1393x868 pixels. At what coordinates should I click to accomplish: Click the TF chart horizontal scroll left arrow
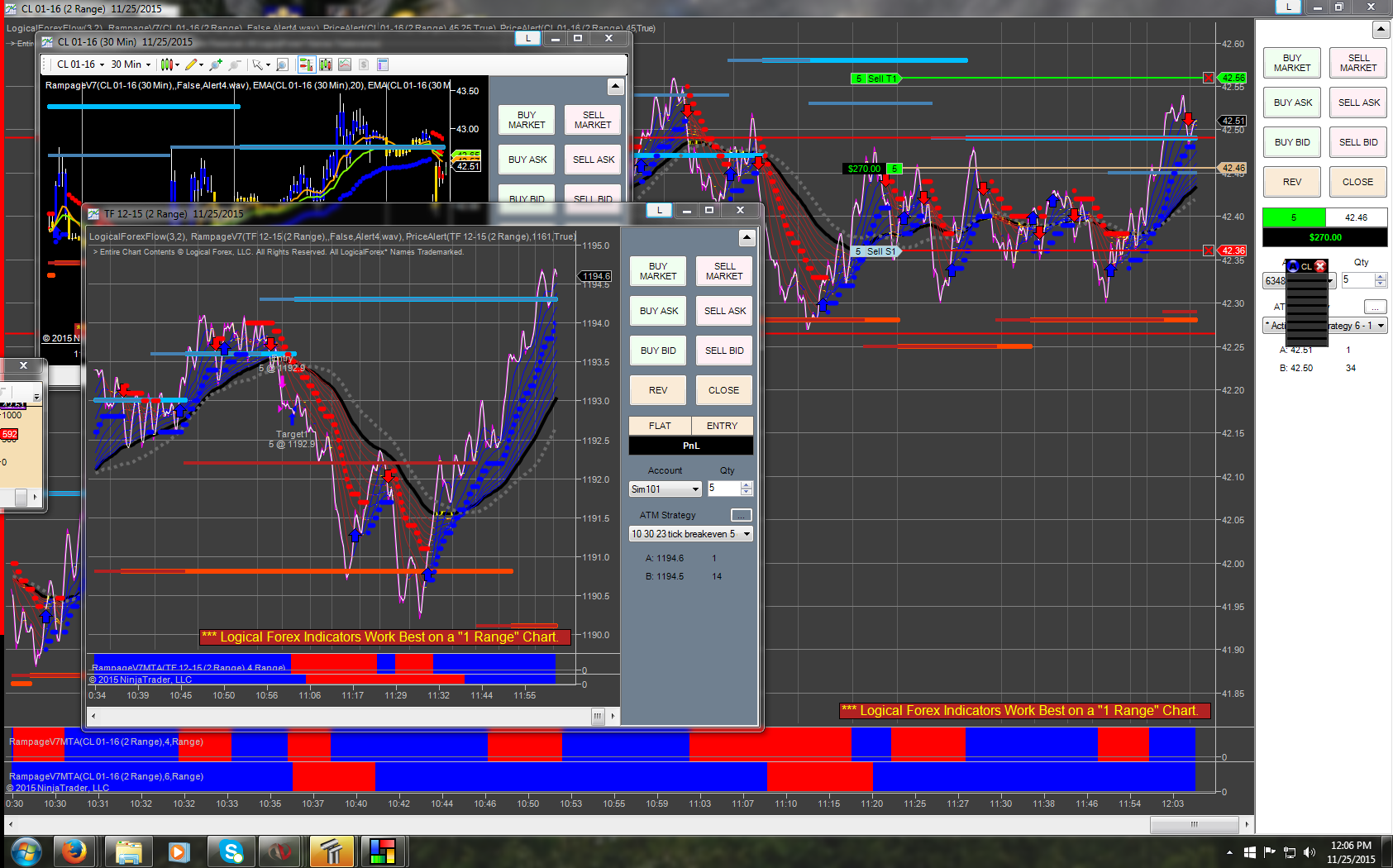pos(93,716)
